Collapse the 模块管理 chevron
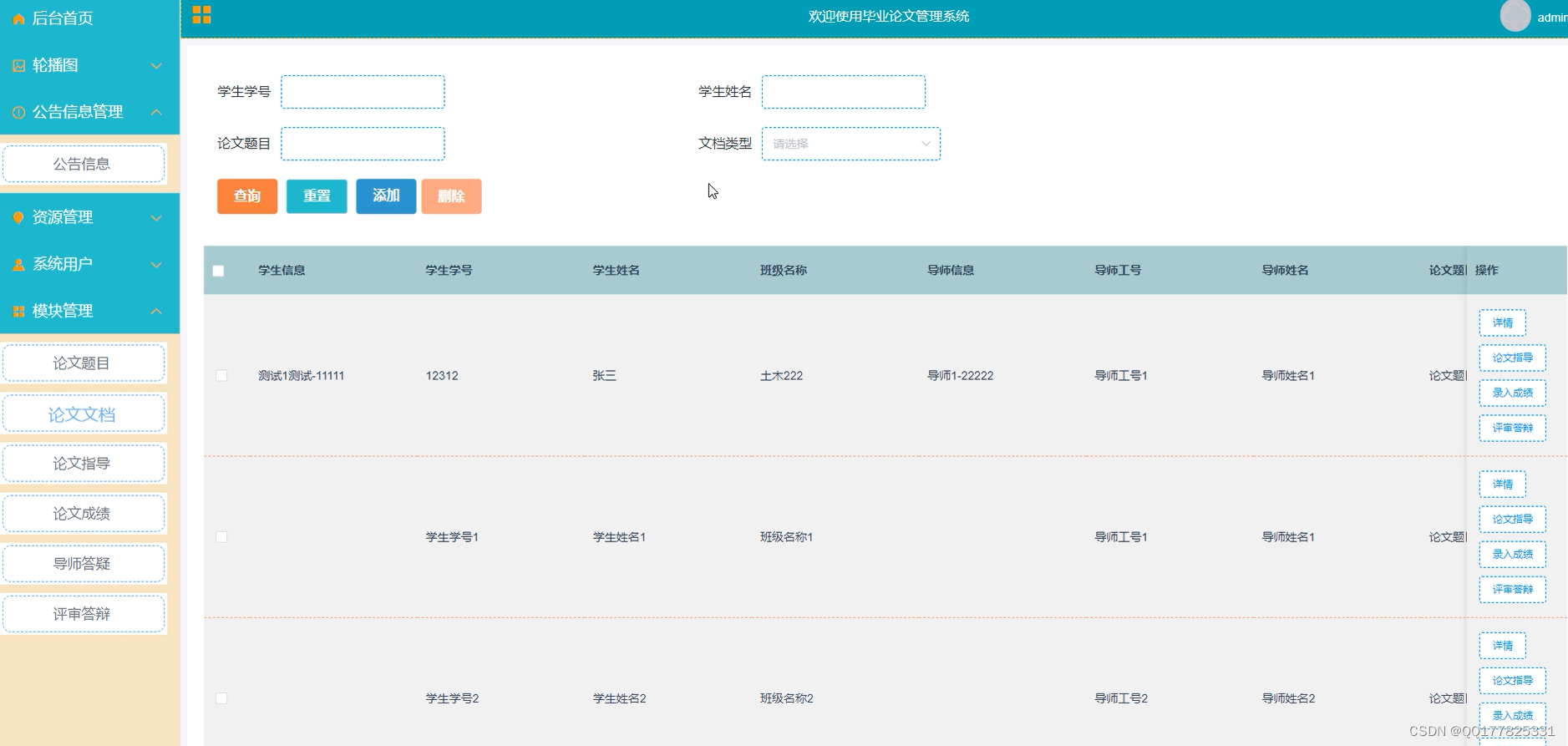1568x746 pixels. tap(156, 311)
